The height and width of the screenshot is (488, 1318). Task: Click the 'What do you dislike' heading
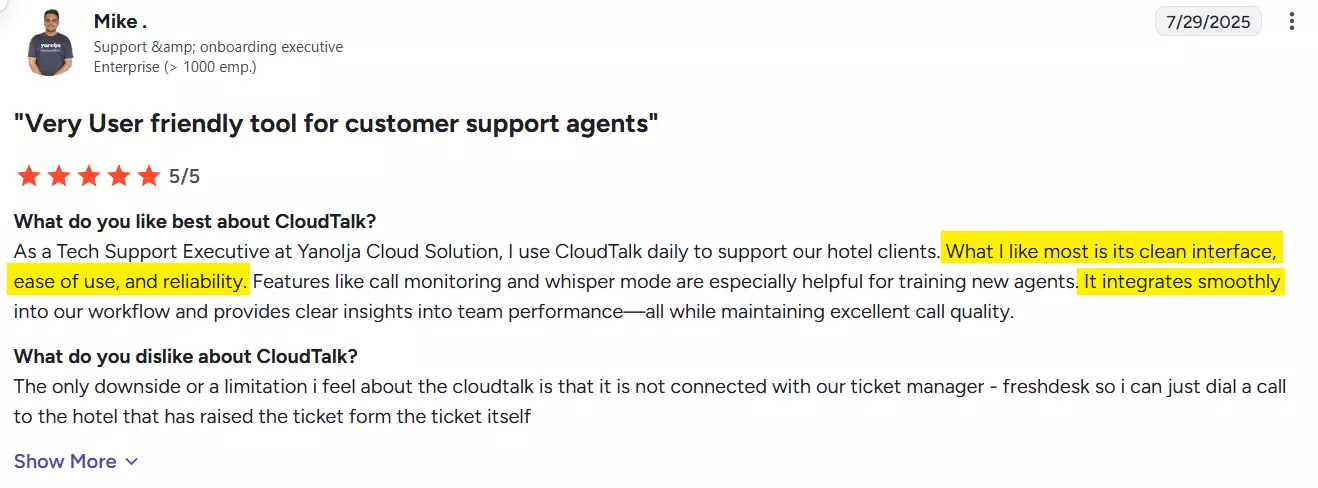pyautogui.click(x=186, y=356)
